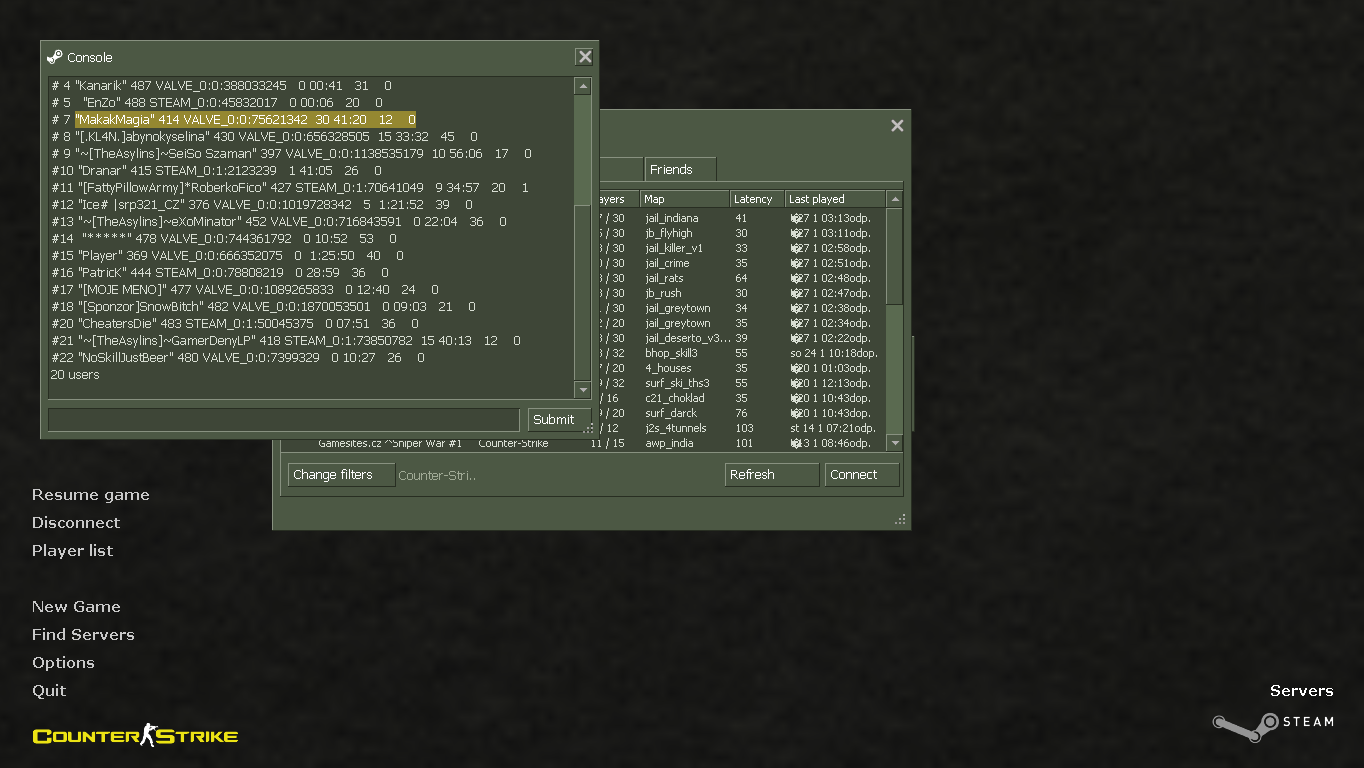Quit the game
Viewport: 1364px width, 768px height.
[49, 691]
